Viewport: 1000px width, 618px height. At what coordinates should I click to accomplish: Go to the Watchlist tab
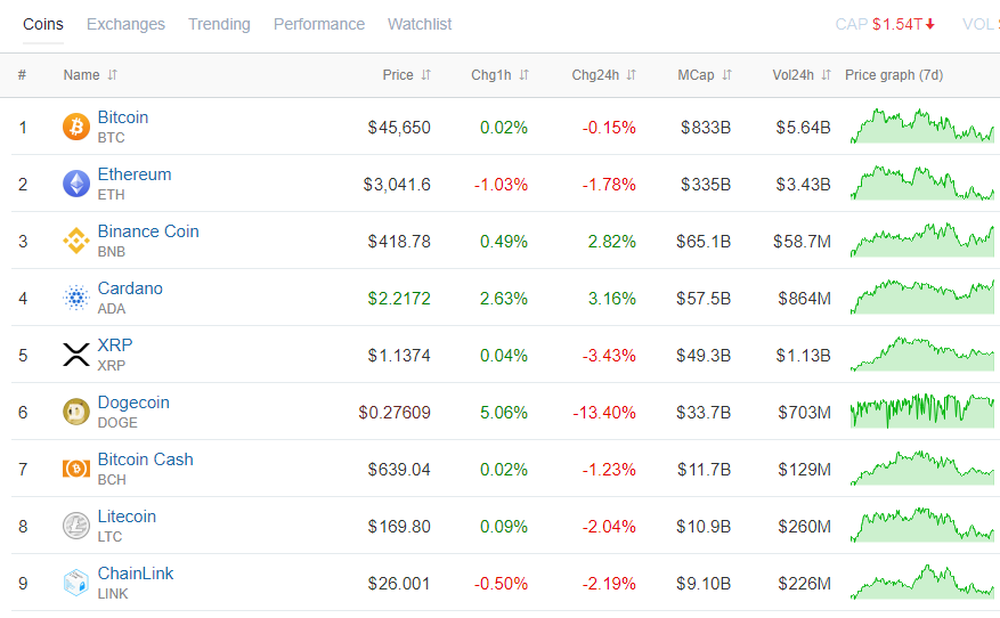click(x=420, y=24)
